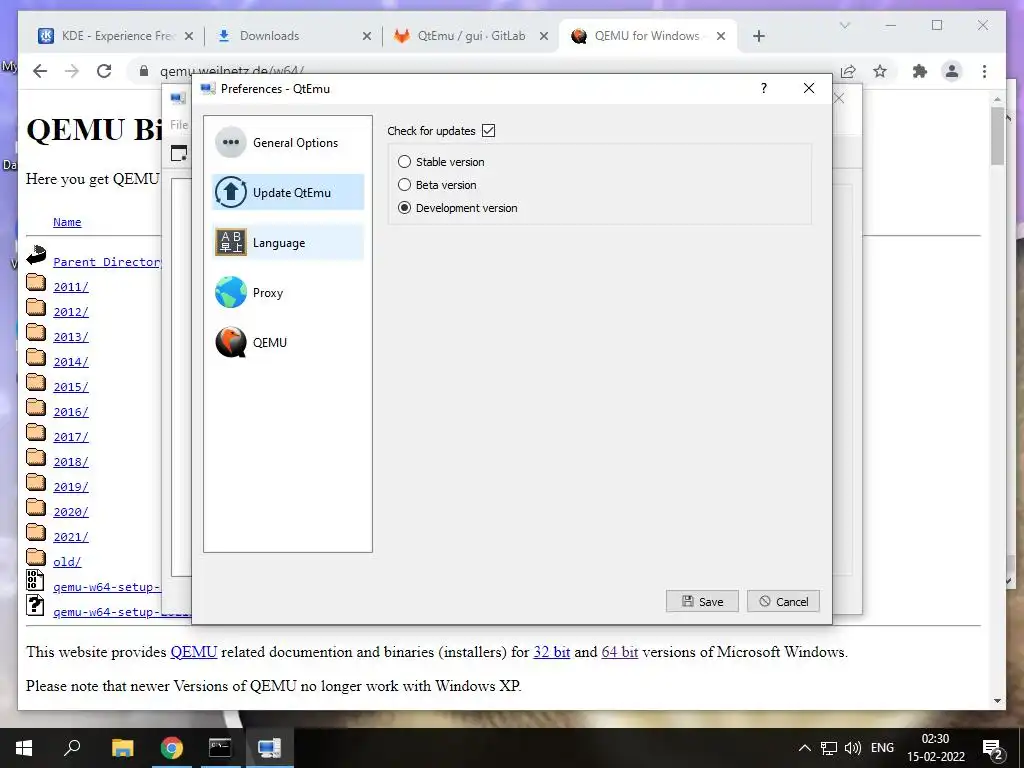The image size is (1024, 768).
Task: Click QtEmu taskbar icon
Action: [x=269, y=748]
